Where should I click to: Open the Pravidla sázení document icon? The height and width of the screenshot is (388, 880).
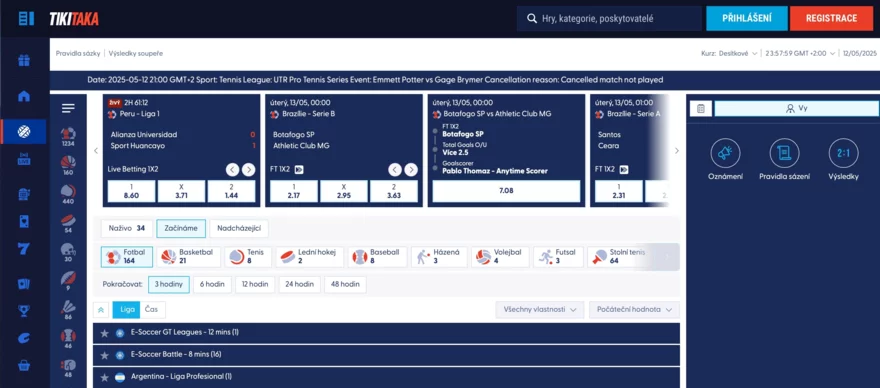[784, 153]
